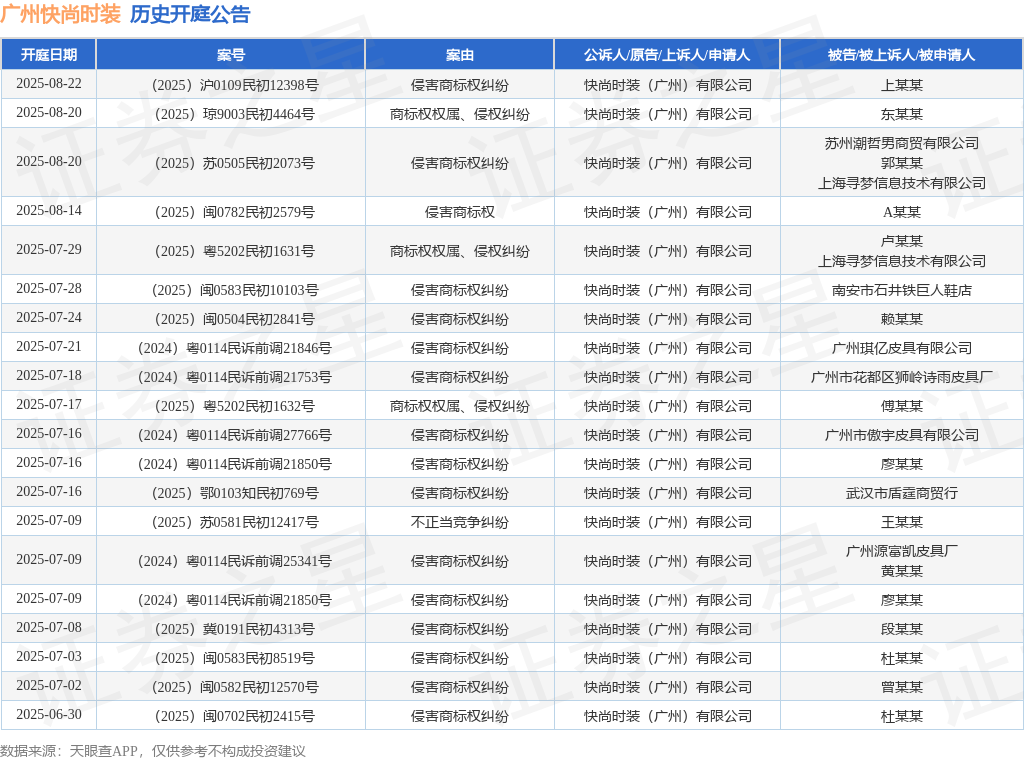Select case number (2025)鄂0103知民初769号
This screenshot has height=760, width=1024.
235,493
